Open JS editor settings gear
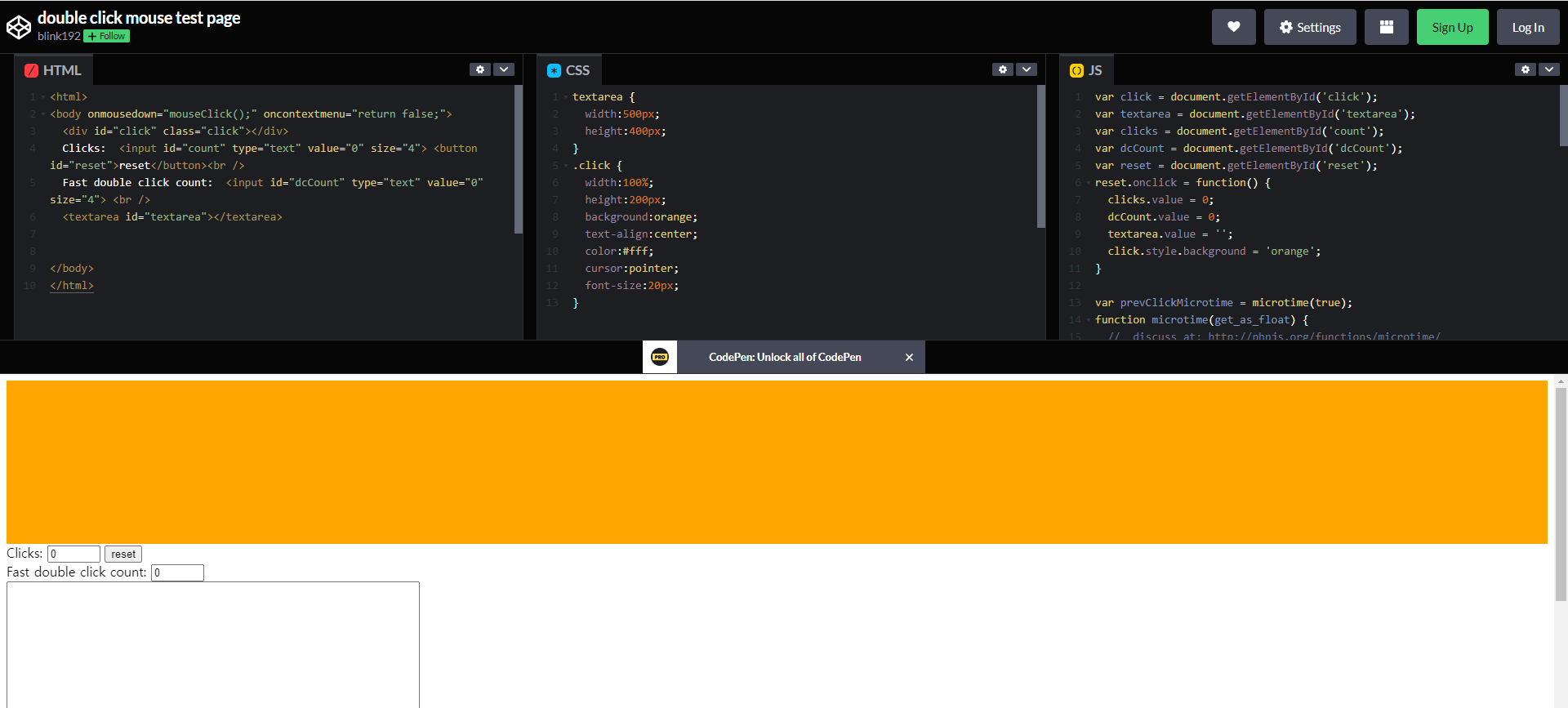 [x=1526, y=69]
